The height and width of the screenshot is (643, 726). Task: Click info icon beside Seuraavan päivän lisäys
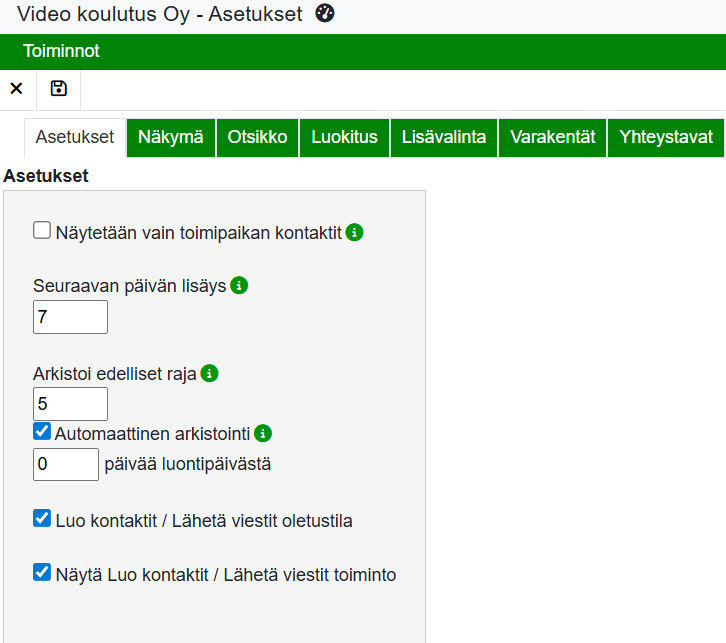tap(239, 285)
